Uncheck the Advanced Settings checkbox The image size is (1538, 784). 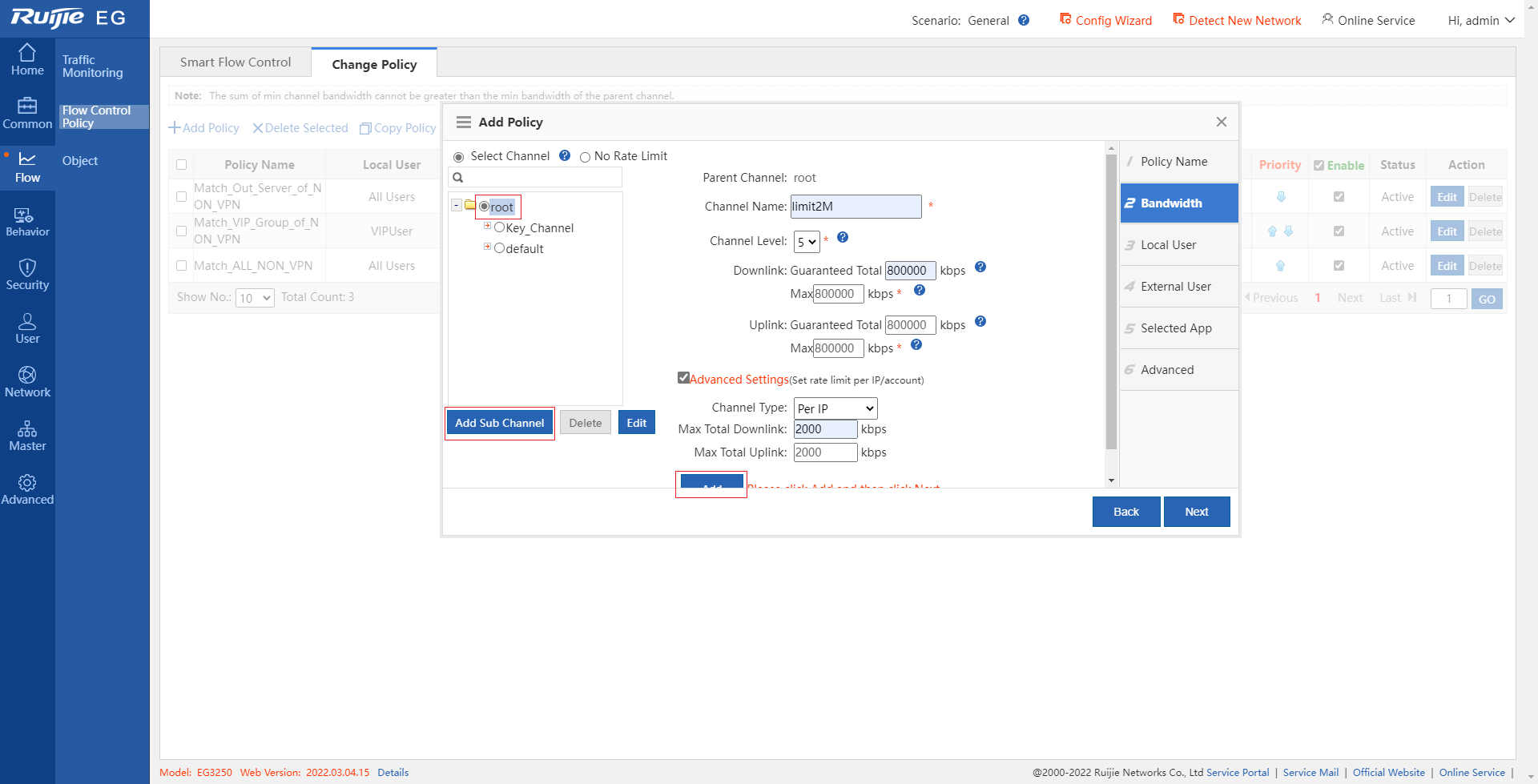[683, 378]
